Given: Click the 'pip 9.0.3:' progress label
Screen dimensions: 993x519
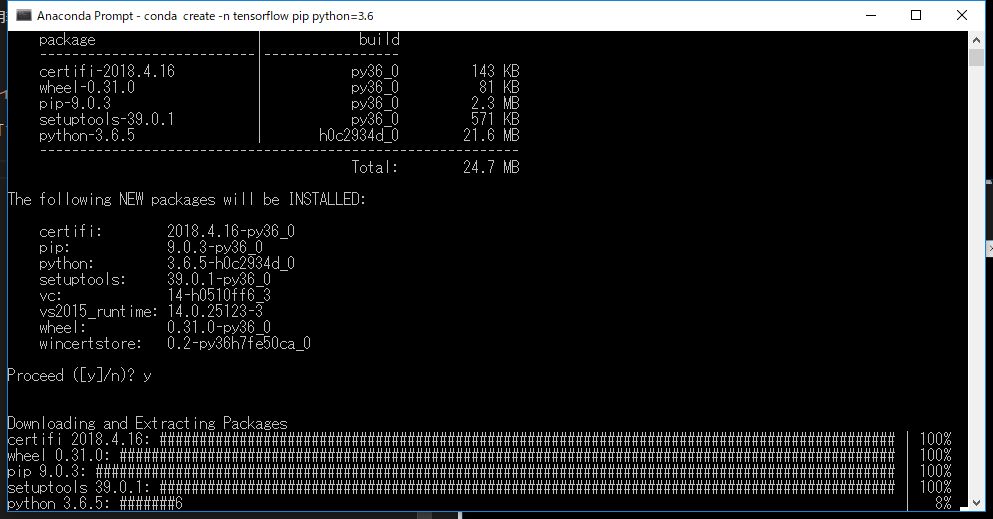Looking at the screenshot, I should point(46,472).
